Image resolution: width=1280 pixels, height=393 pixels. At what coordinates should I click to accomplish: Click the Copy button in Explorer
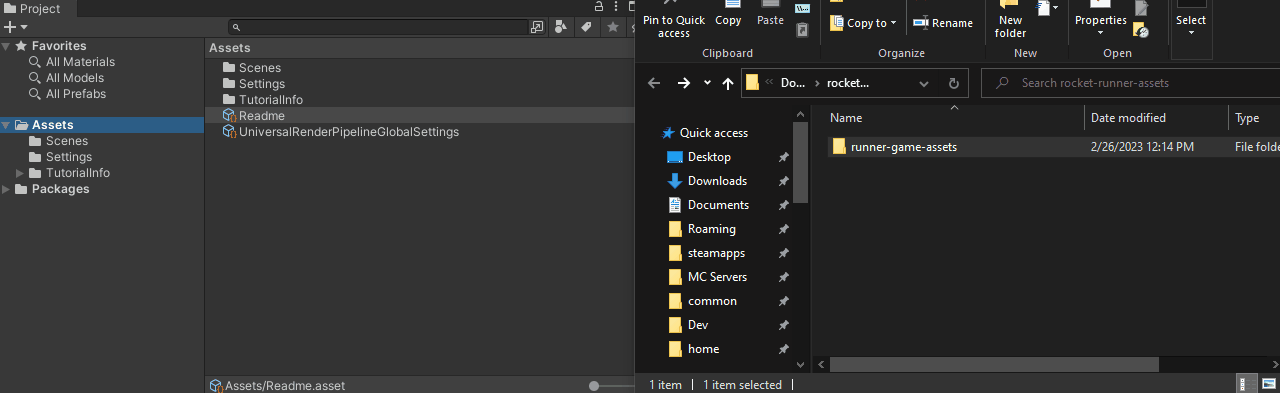728,14
